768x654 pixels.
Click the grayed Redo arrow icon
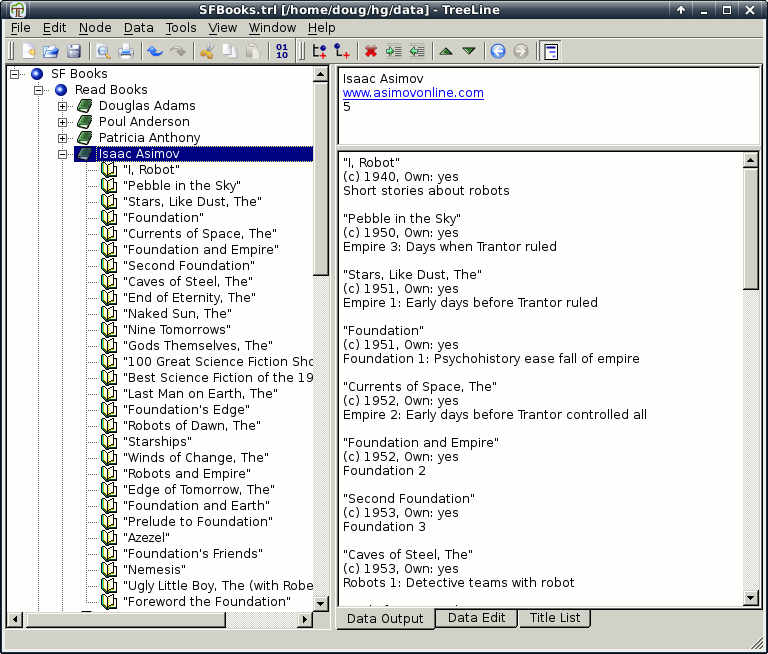coord(178,51)
